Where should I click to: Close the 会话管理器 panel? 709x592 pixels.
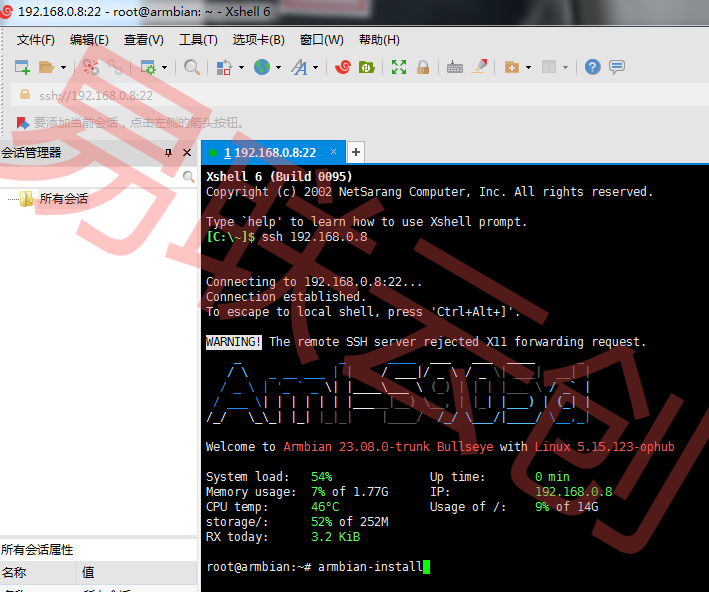point(187,153)
